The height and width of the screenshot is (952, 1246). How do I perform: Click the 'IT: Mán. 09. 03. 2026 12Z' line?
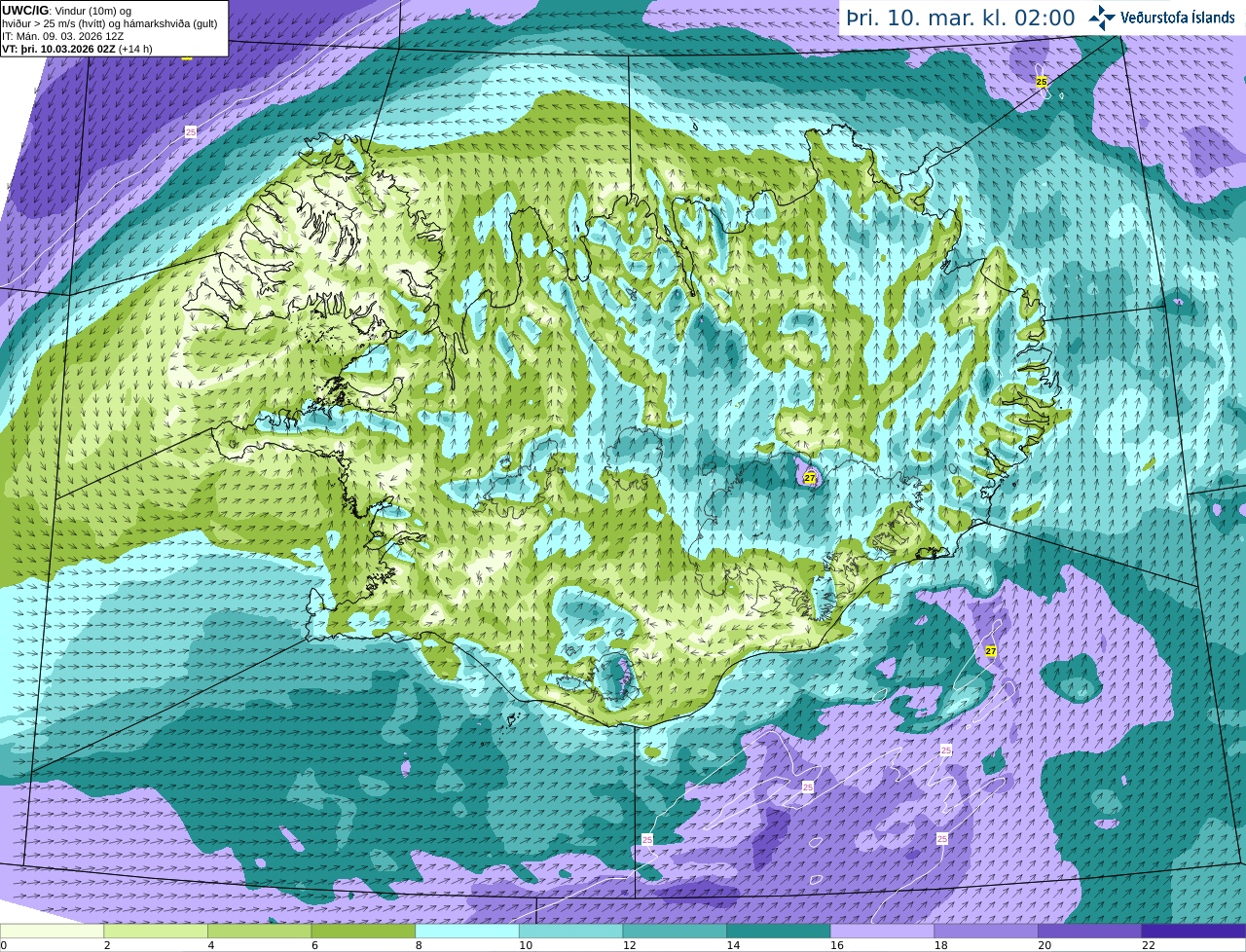(x=62, y=36)
